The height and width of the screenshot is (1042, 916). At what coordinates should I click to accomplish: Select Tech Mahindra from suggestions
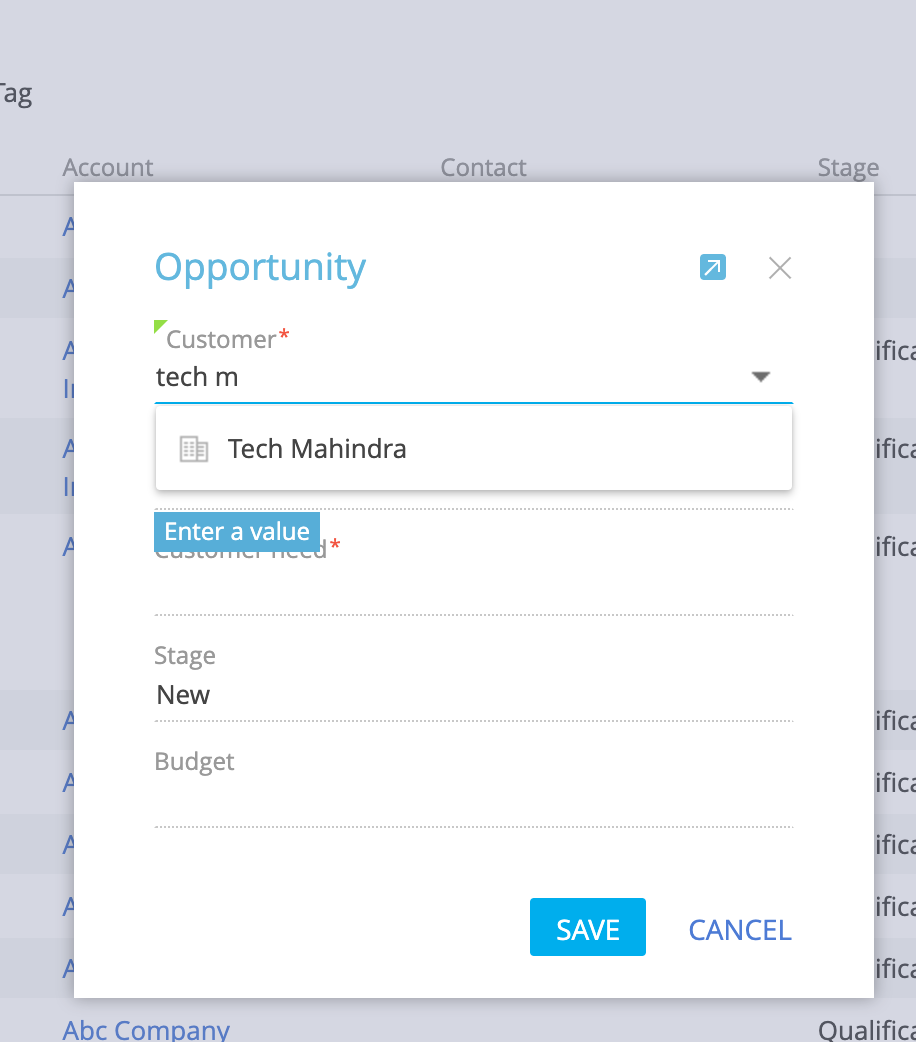click(473, 449)
